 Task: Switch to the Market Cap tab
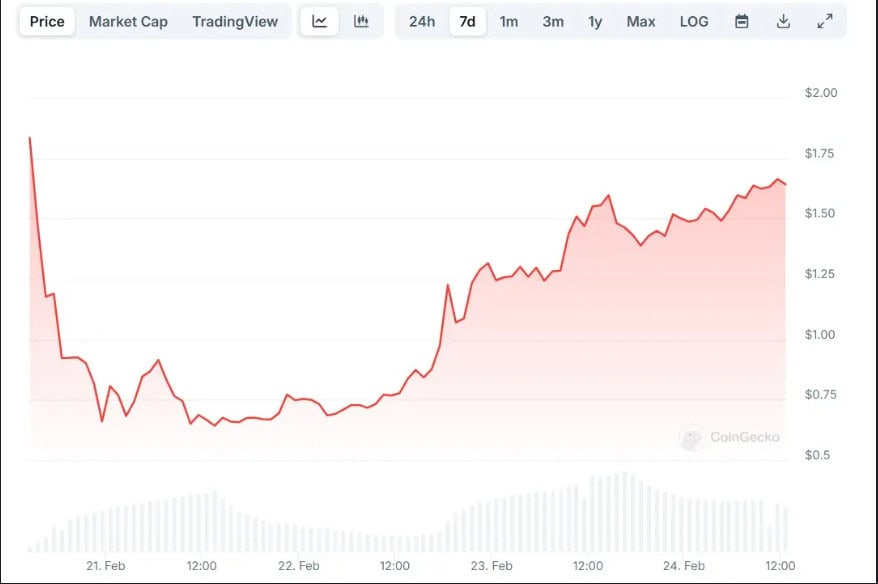coord(128,21)
